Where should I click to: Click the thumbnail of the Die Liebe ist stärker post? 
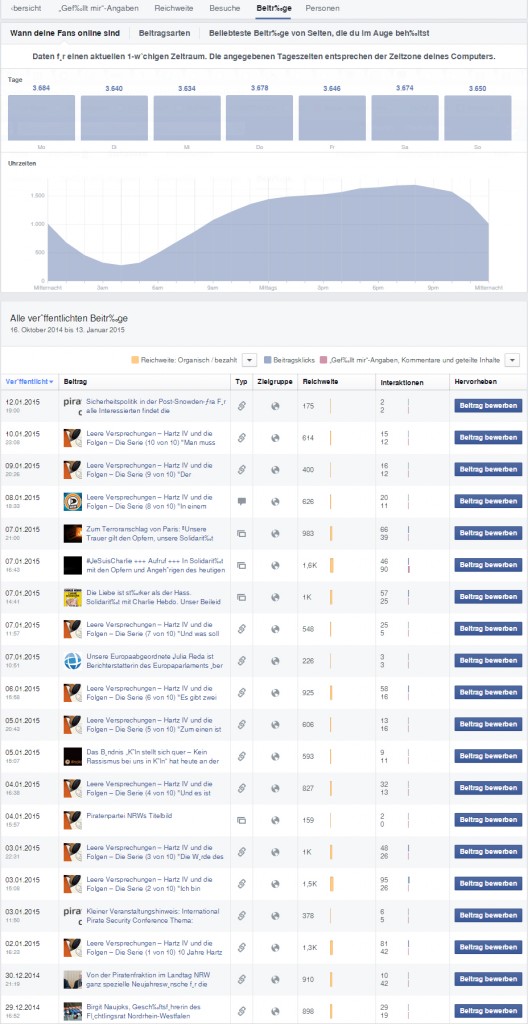pos(72,597)
